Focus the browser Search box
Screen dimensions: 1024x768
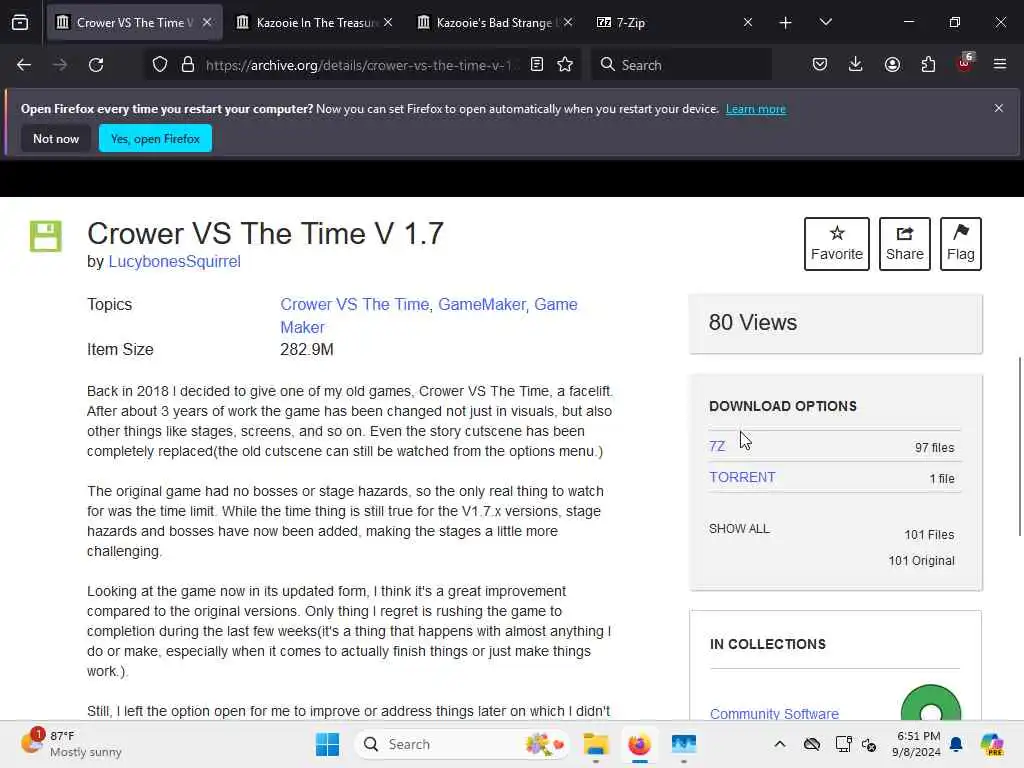tap(681, 65)
